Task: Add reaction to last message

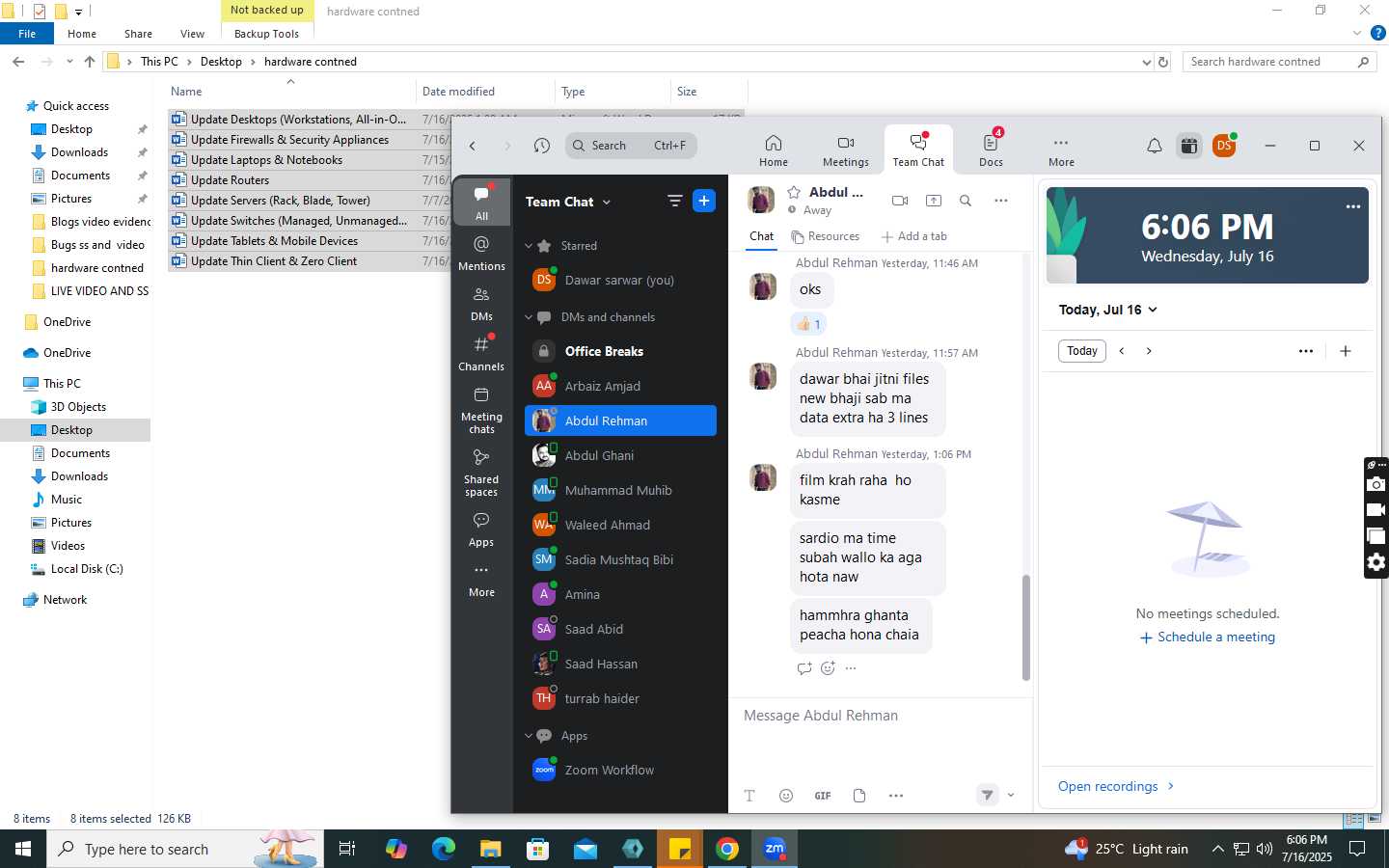Action: tap(828, 668)
